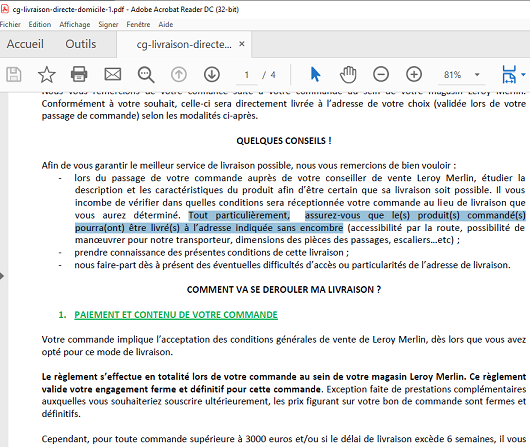Click the PAIEMENT ET CONTENU DE VOTRE COMMANDE heading
Screen dimensions: 530x447
click(176, 315)
